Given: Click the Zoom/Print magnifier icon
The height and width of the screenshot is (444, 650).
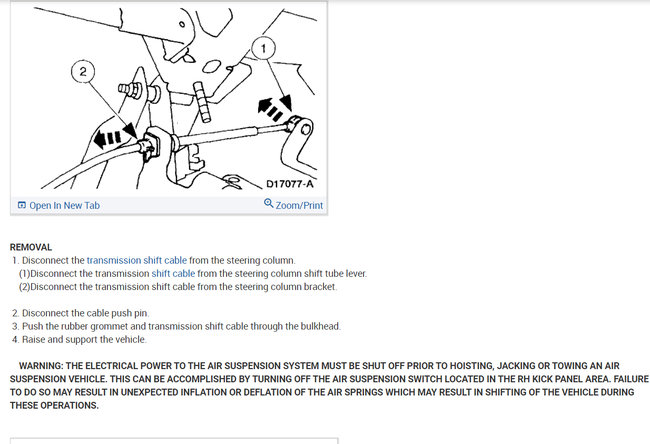Looking at the screenshot, I should point(268,203).
